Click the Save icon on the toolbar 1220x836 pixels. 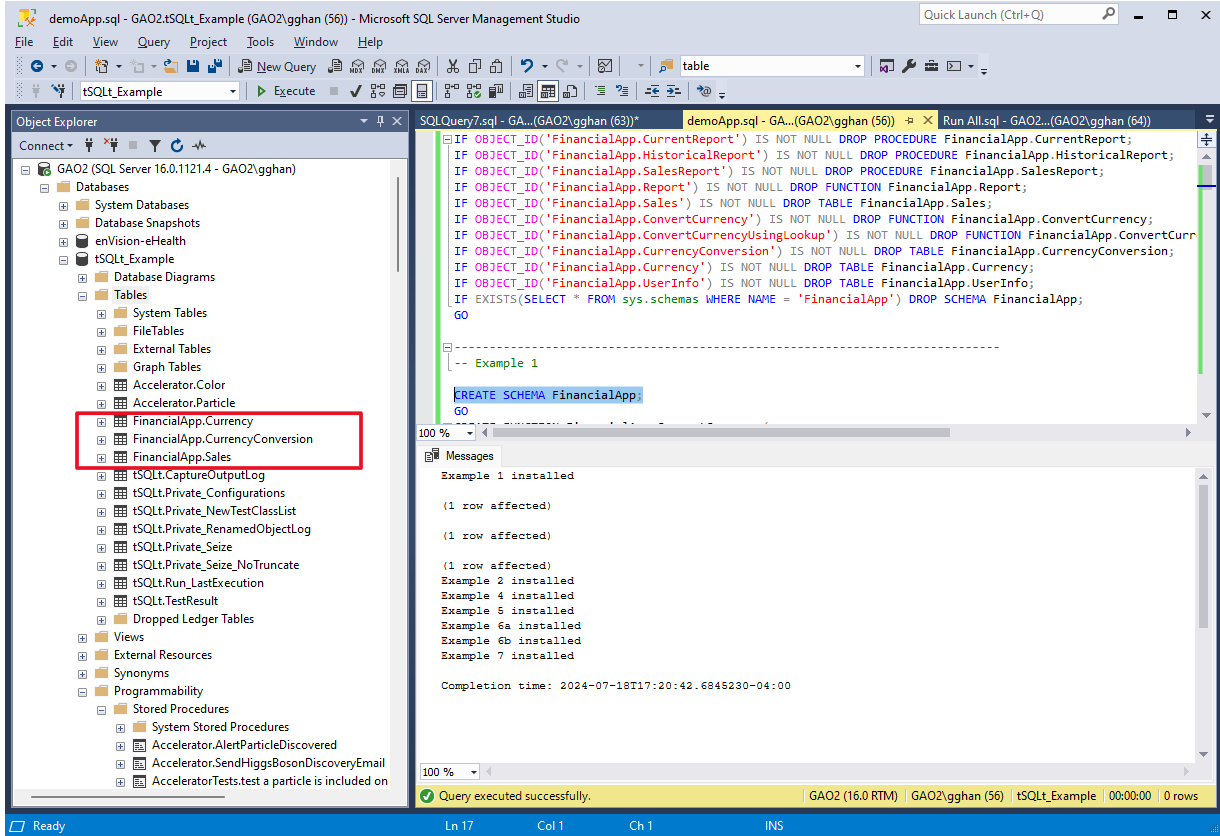tap(194, 66)
